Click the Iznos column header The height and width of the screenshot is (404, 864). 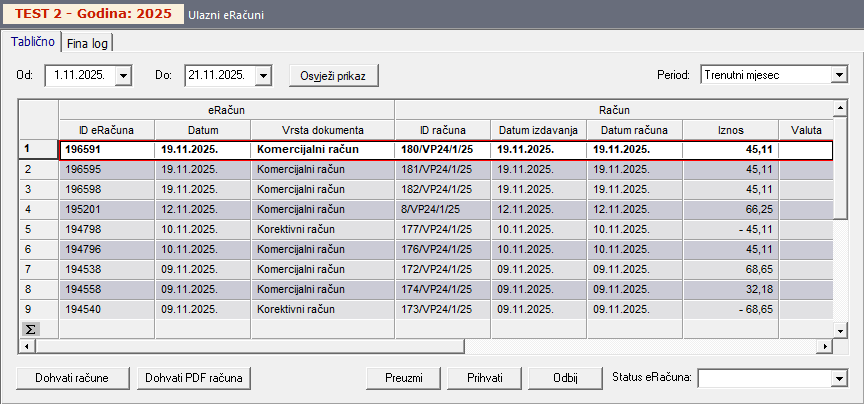(x=730, y=130)
